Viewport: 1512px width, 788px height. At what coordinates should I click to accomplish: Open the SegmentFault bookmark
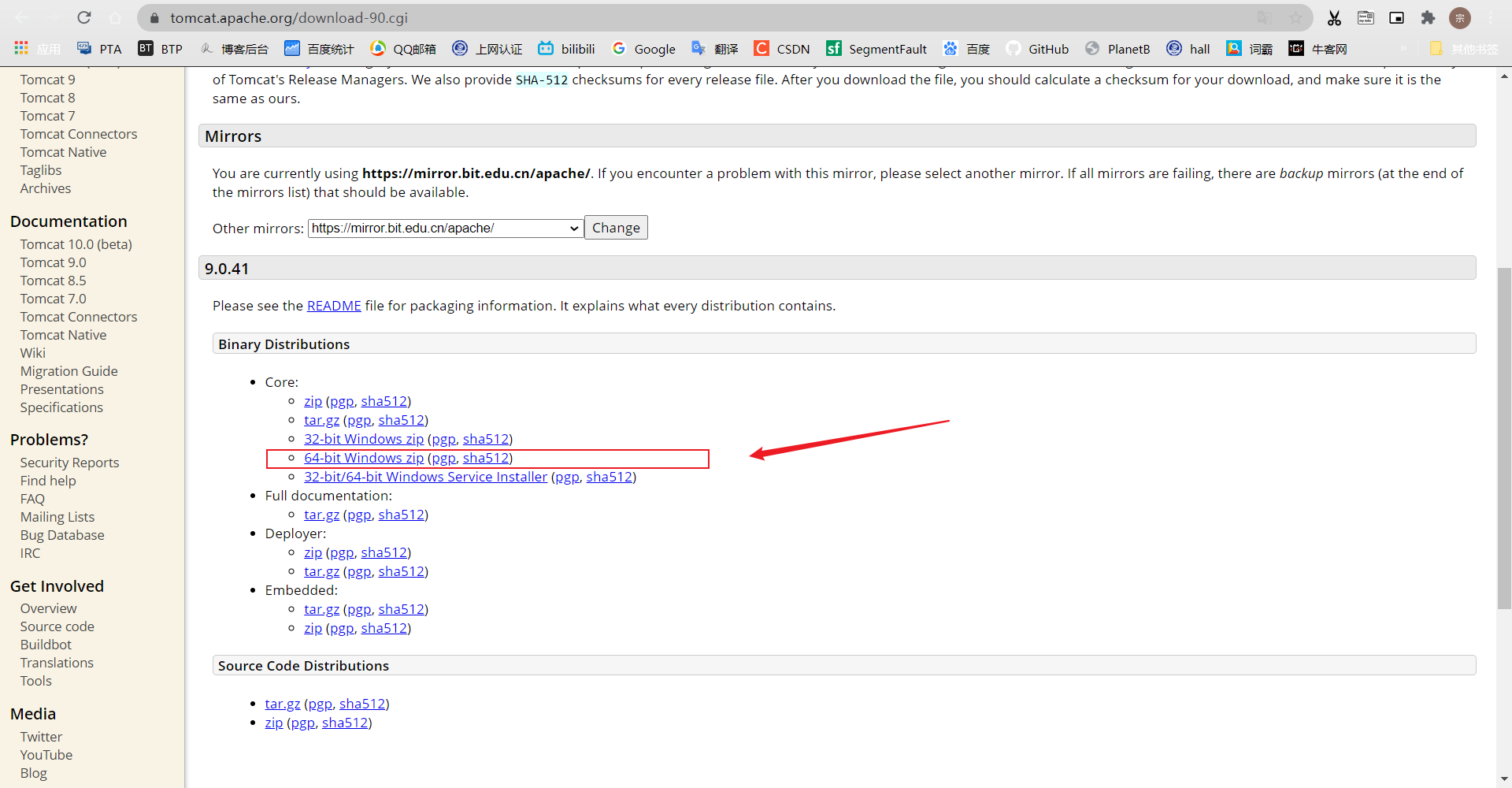click(x=876, y=49)
